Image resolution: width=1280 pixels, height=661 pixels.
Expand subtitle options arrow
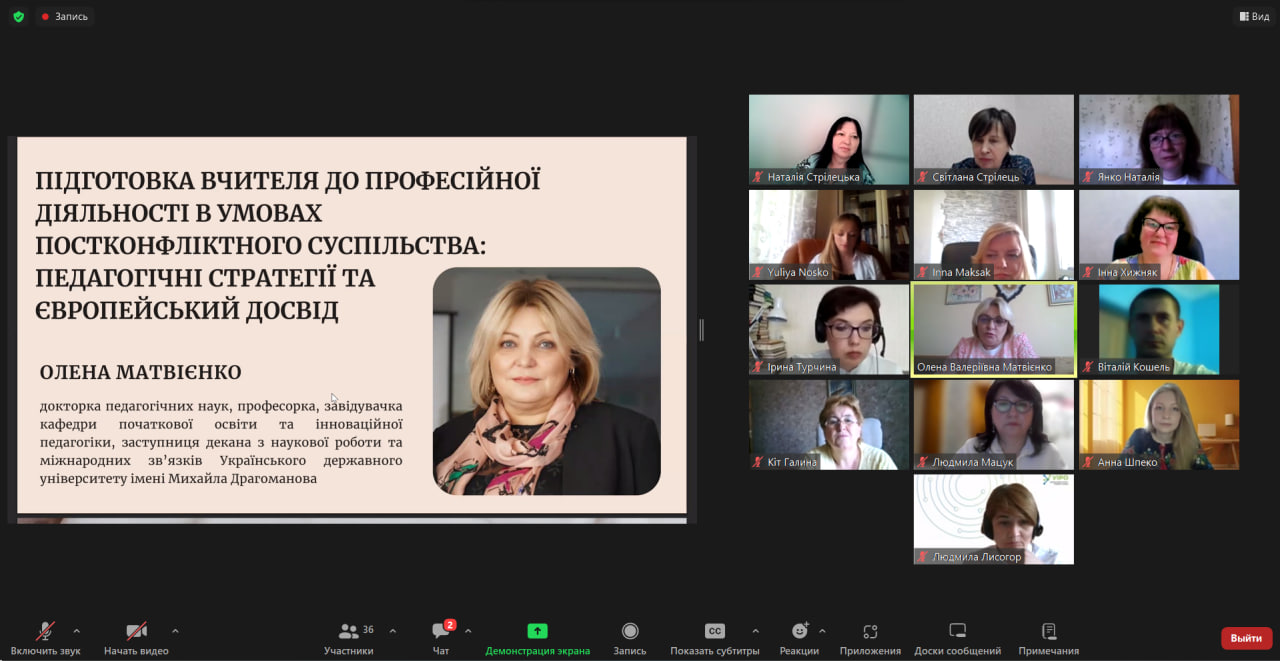point(755,631)
